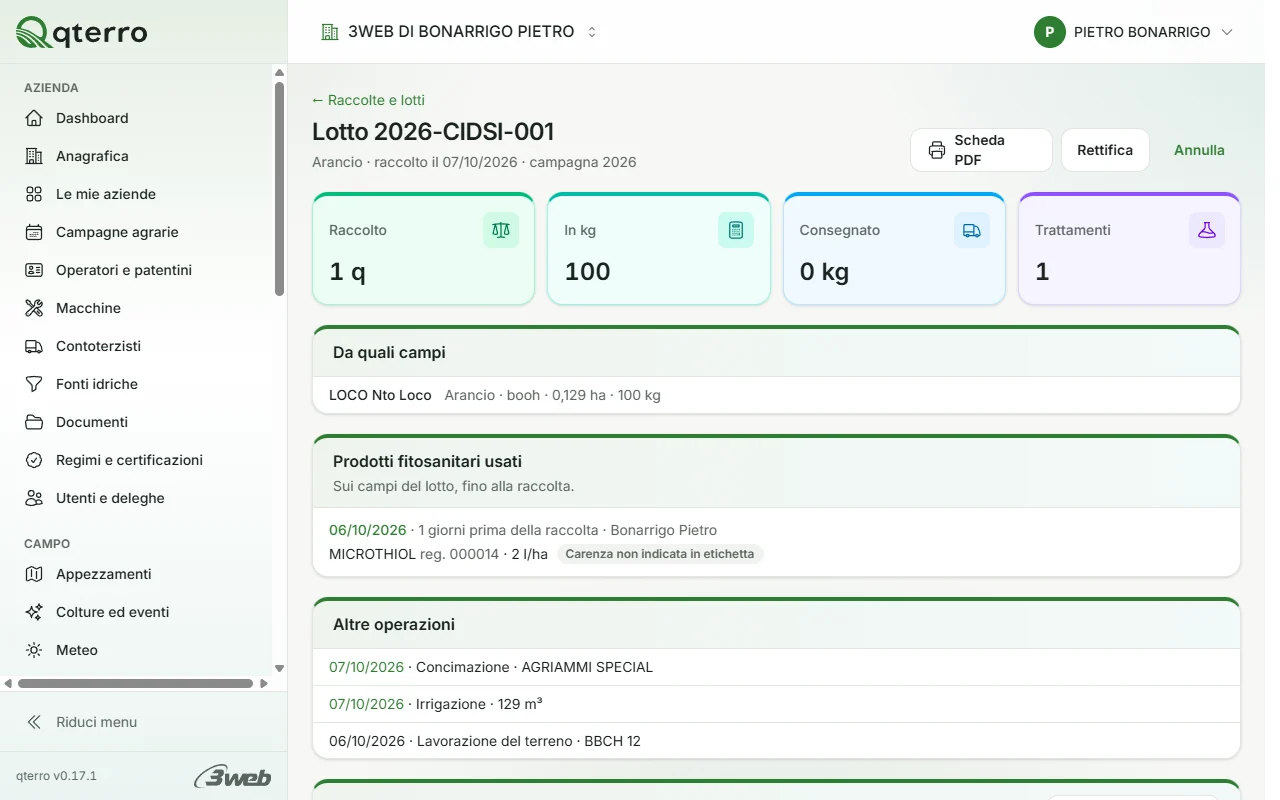The width and height of the screenshot is (1280, 800).
Task: Click the calculator icon on In kg card
Action: [x=736, y=230]
